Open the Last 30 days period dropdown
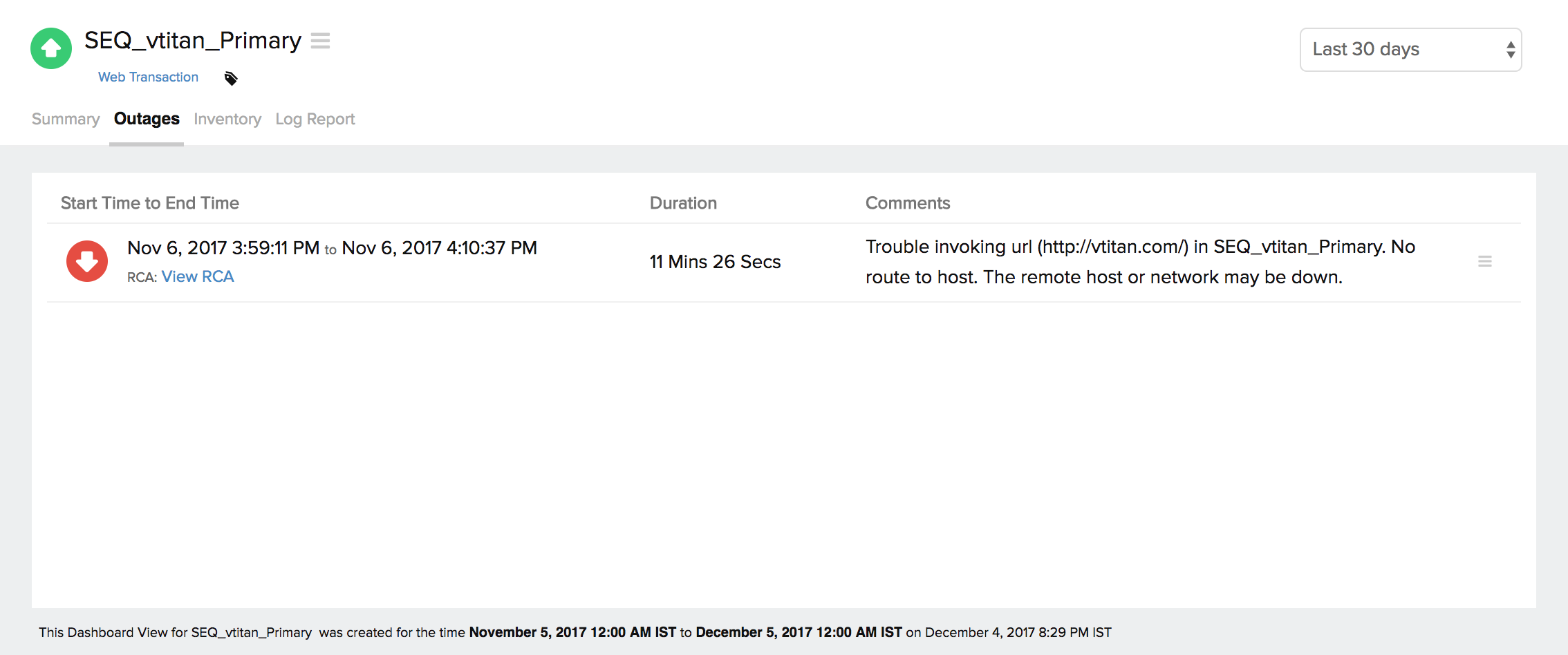 1410,50
